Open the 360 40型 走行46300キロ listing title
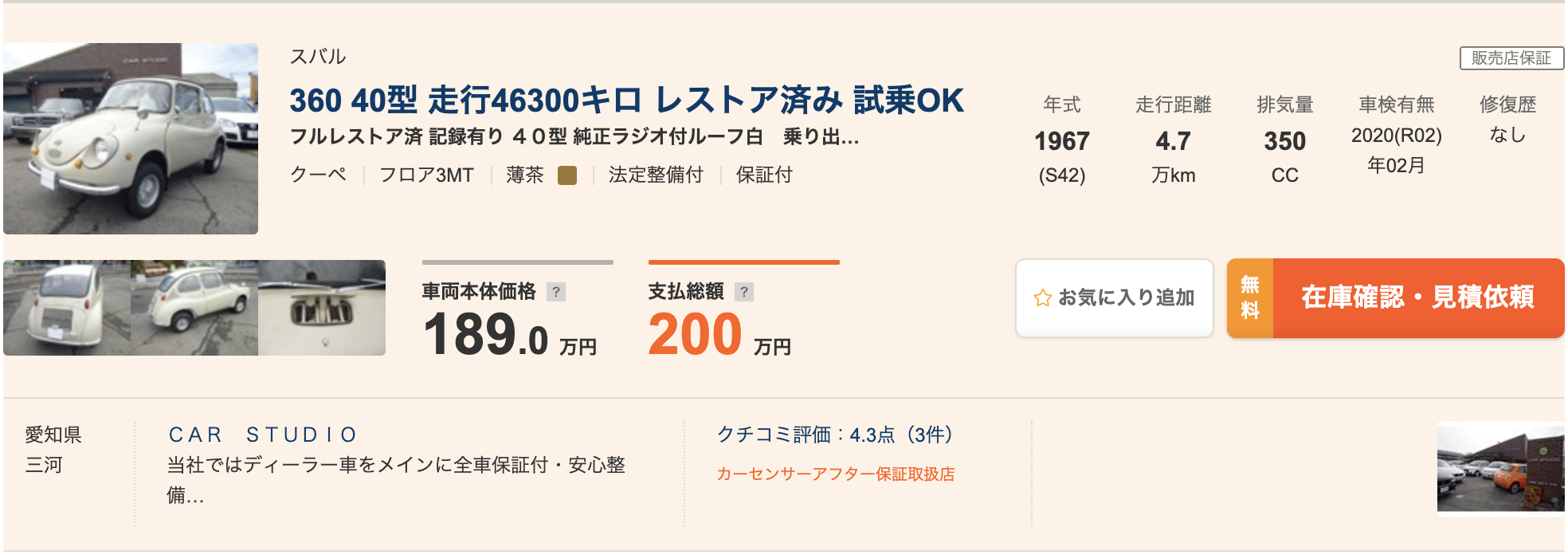This screenshot has width=1568, height=555. [626, 100]
